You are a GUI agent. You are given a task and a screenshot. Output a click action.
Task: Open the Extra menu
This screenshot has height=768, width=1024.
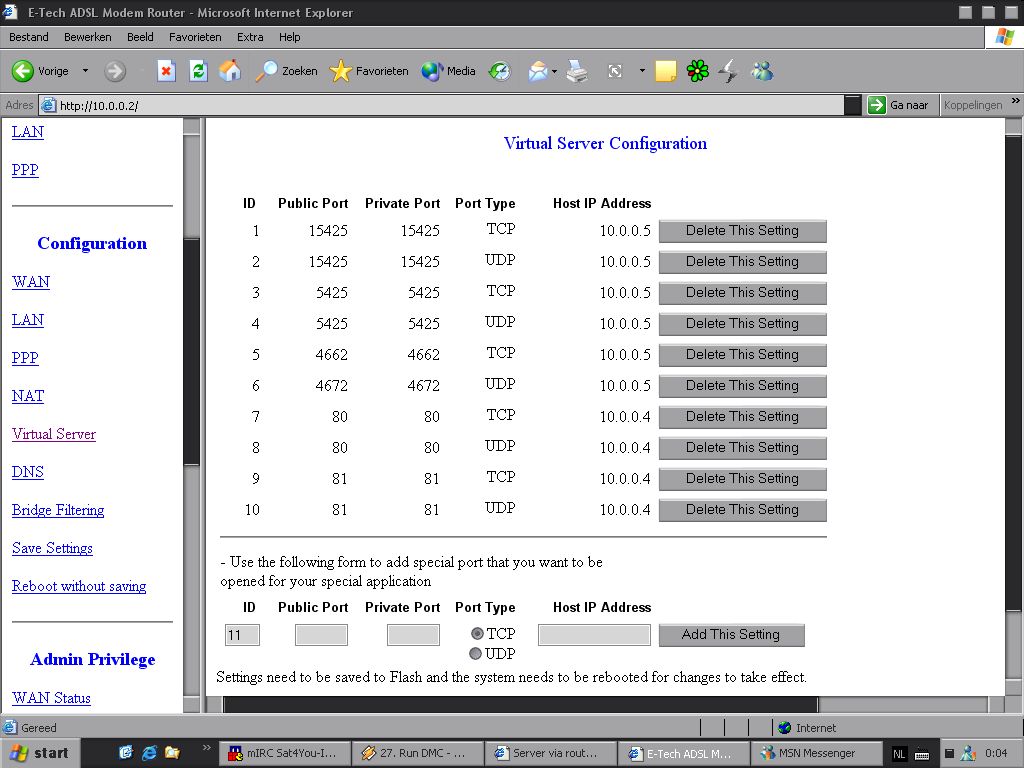tap(250, 37)
